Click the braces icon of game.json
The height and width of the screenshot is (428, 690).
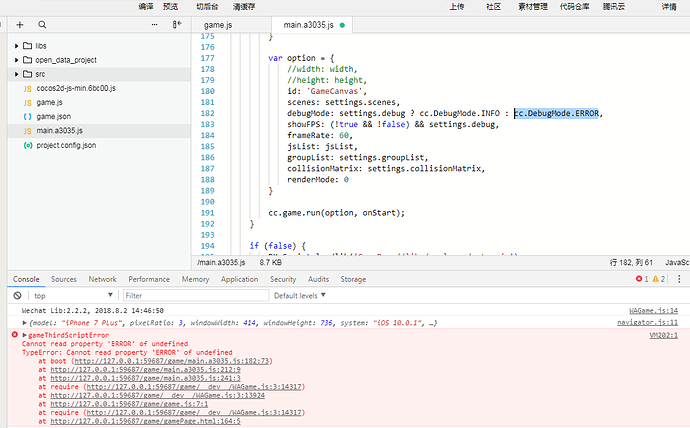[x=27, y=117]
